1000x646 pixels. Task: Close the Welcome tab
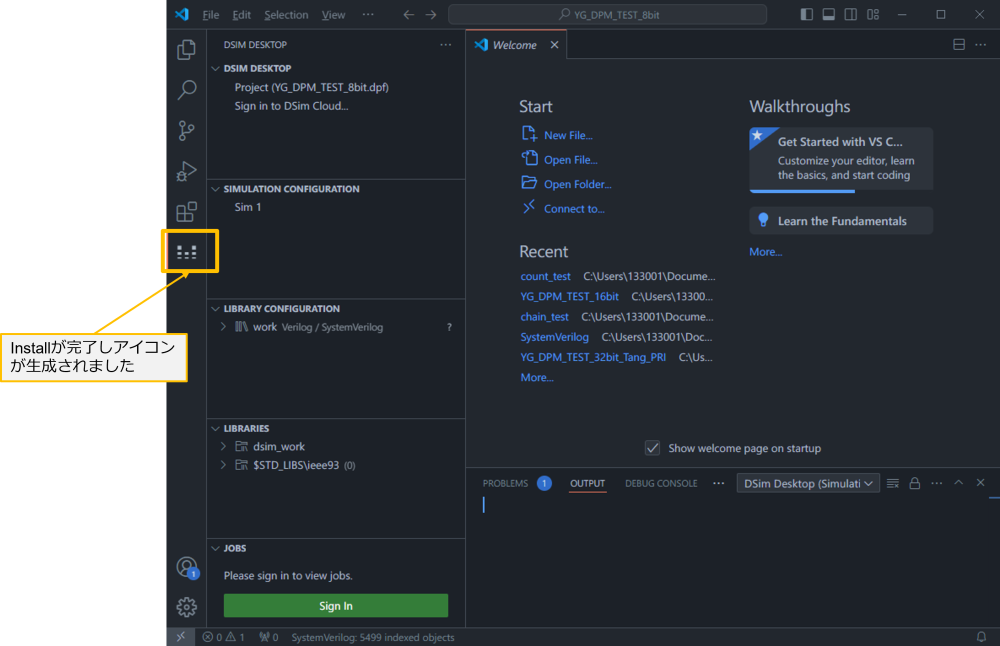point(554,45)
